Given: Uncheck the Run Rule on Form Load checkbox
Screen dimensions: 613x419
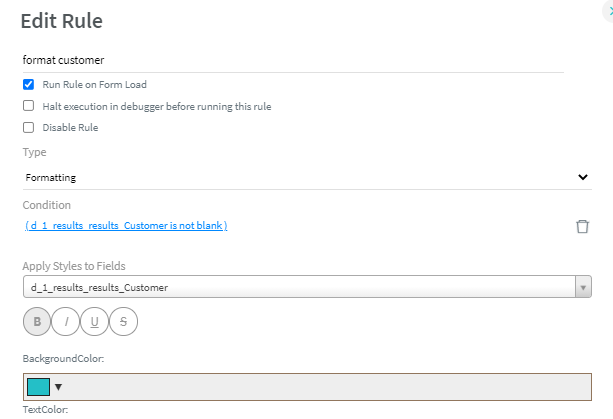Looking at the screenshot, I should tap(29, 85).
